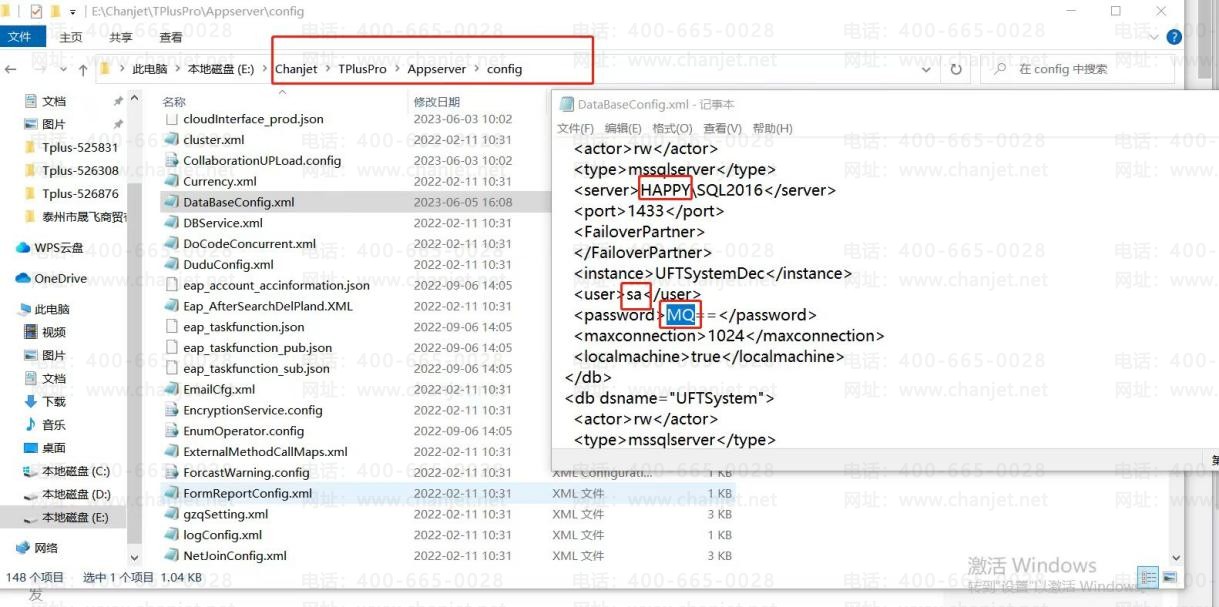Select 本地磁盘 (D:) in navigation pane
Viewport: 1219px width, 607px height.
75,494
